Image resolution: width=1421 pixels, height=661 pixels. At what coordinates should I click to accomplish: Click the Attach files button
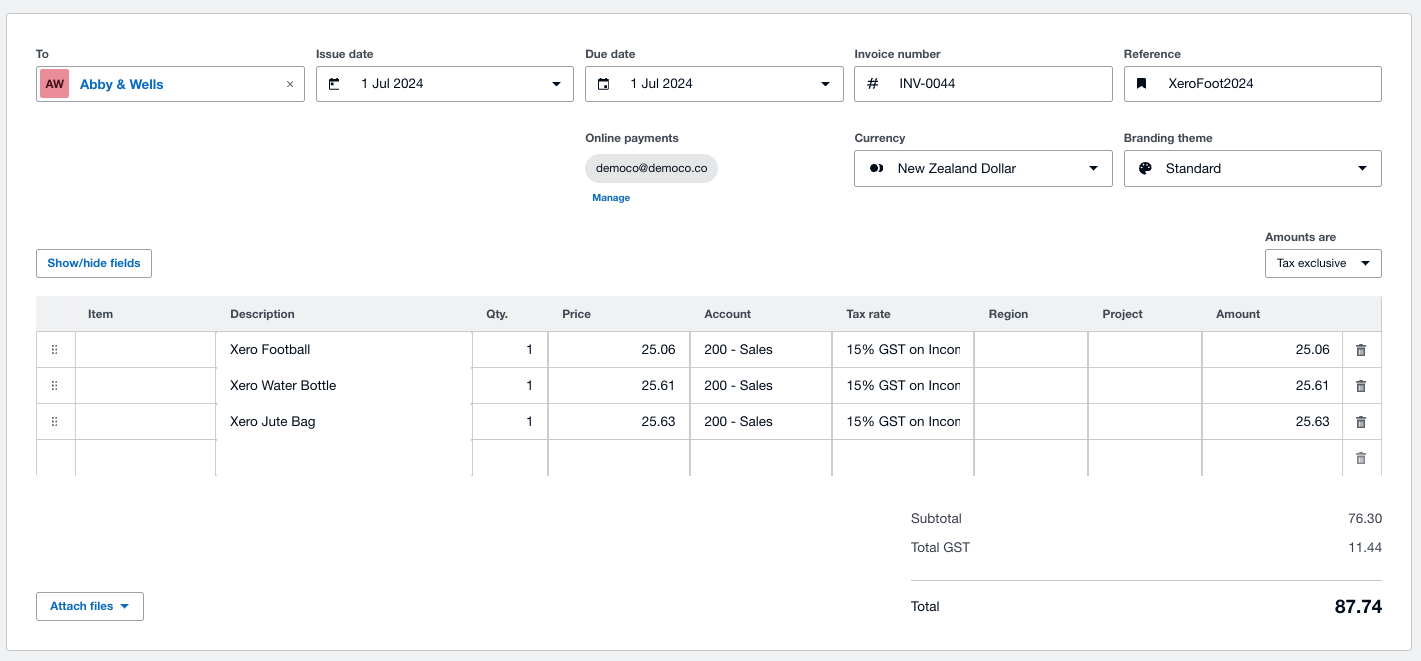click(89, 606)
